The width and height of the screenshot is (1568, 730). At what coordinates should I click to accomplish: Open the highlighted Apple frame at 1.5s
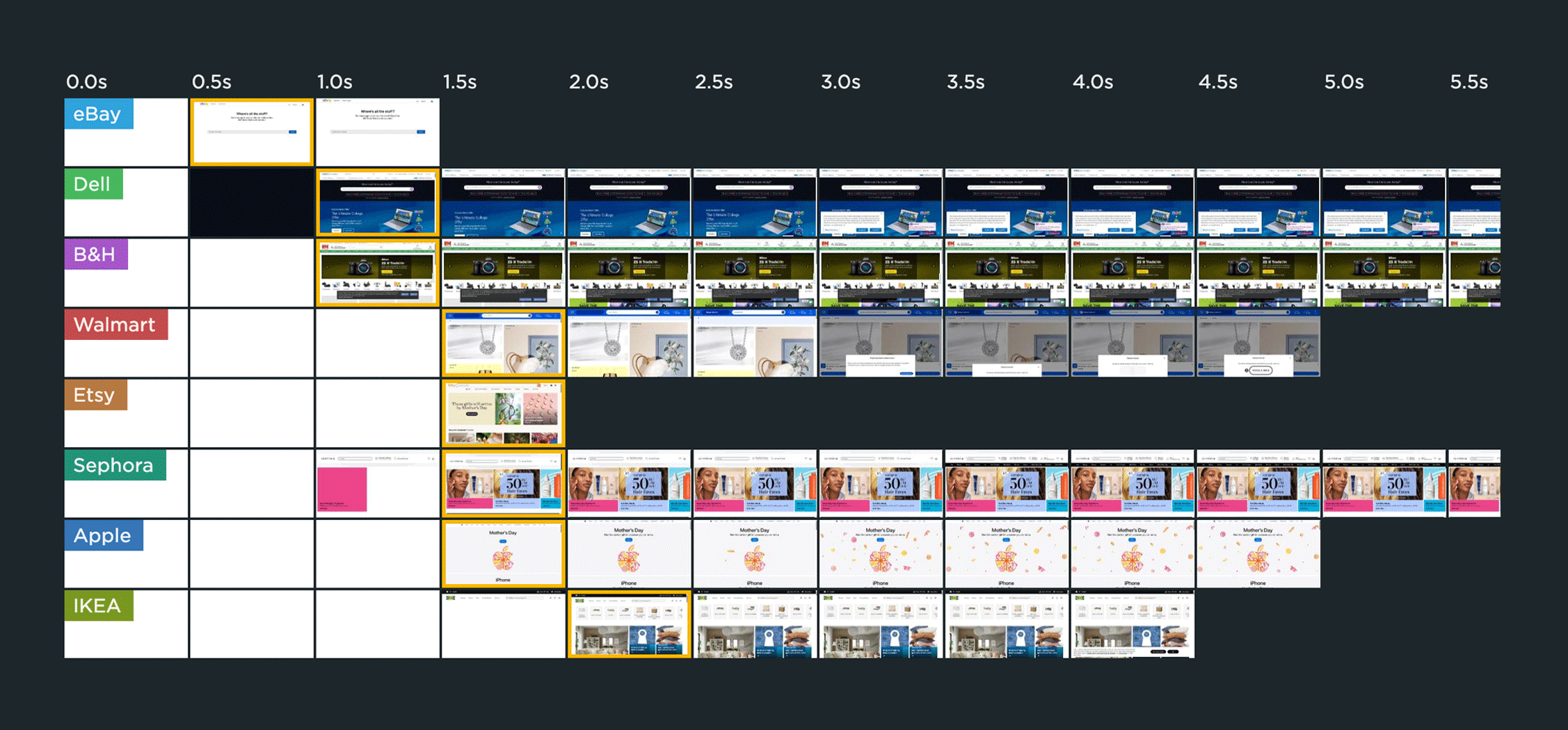pyautogui.click(x=504, y=553)
